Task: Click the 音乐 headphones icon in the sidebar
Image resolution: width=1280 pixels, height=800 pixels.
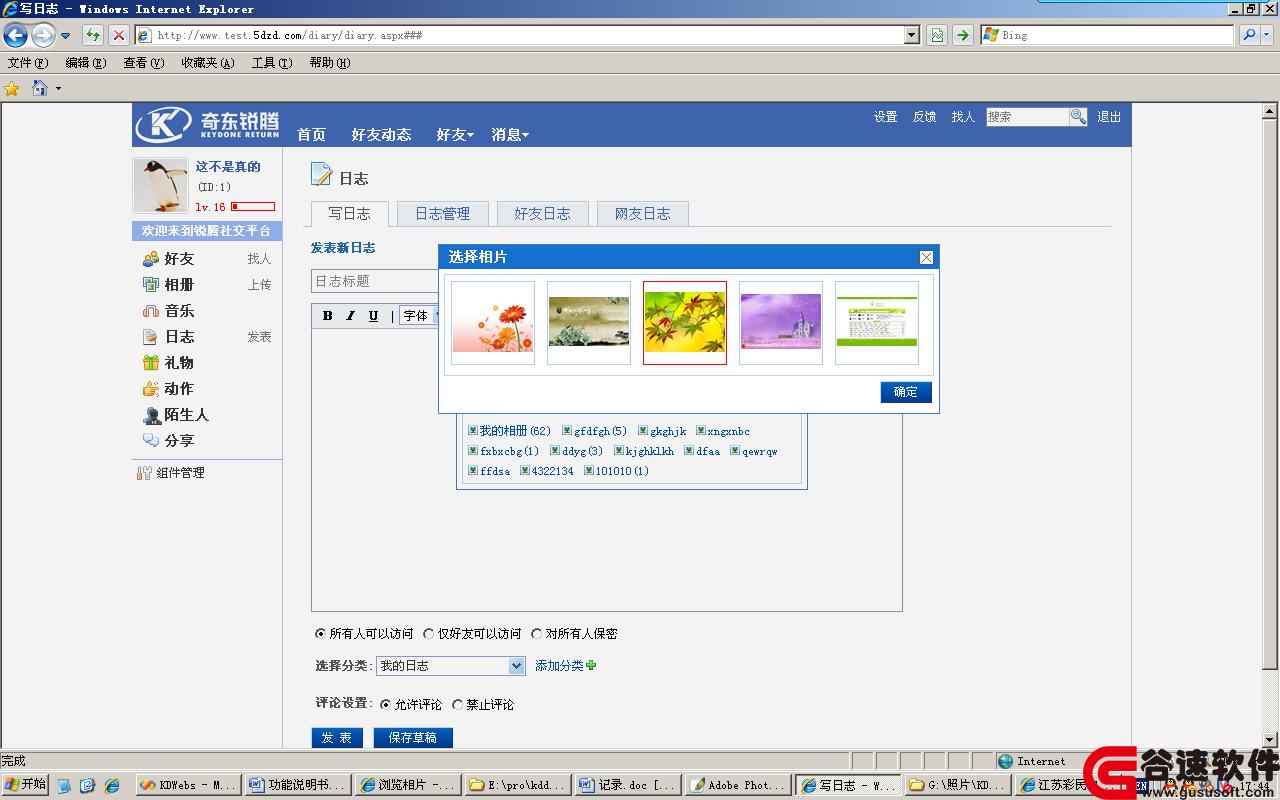Action: pyautogui.click(x=151, y=311)
